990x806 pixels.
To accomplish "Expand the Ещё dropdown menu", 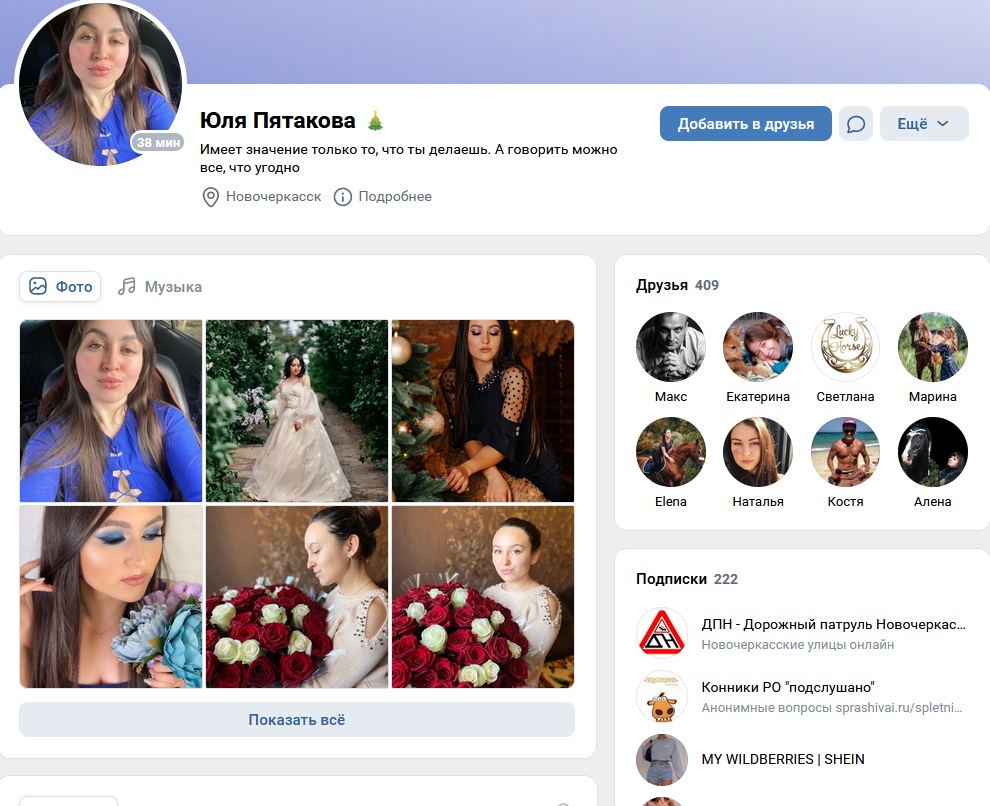I will (924, 124).
